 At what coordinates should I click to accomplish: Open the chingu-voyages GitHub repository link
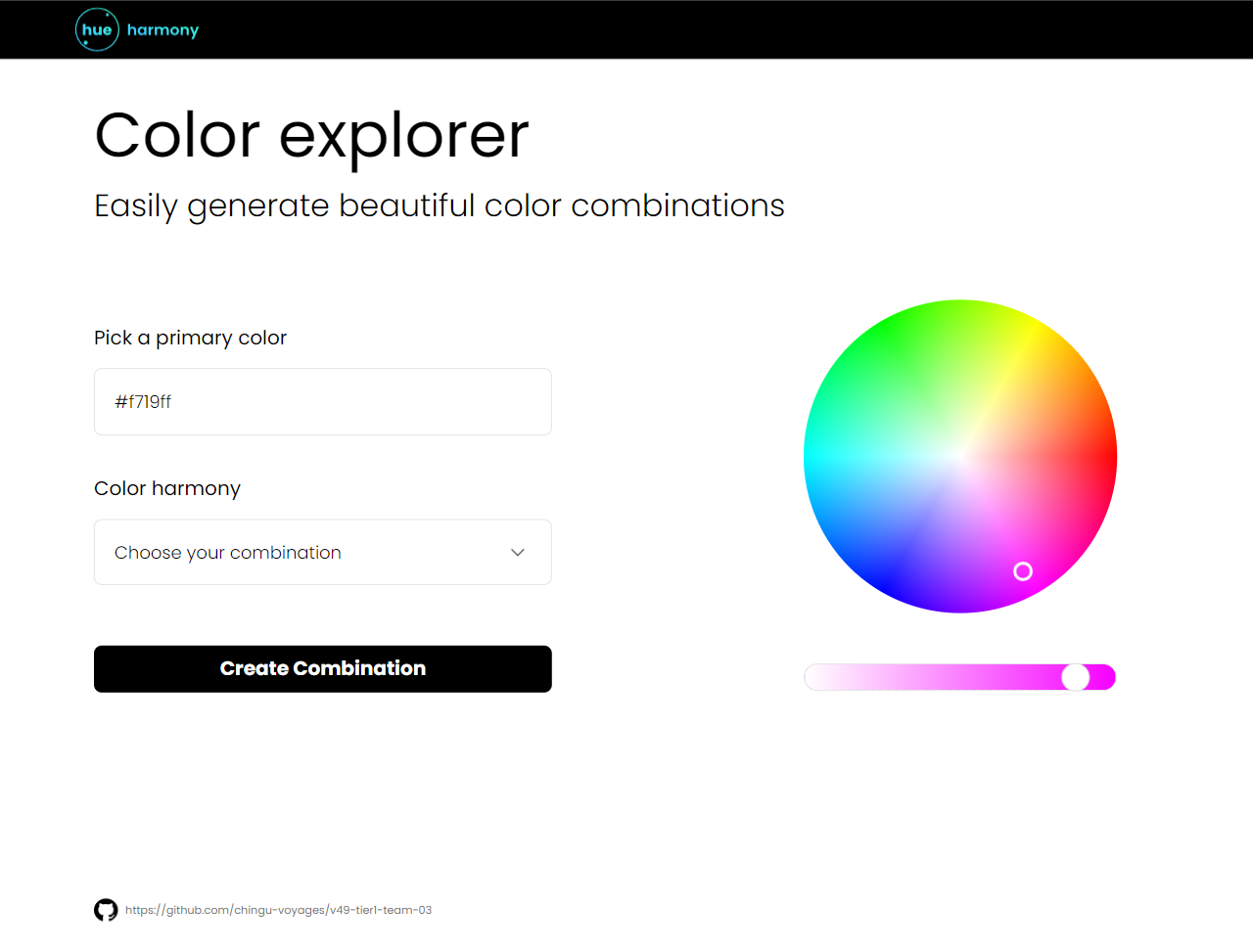pyautogui.click(x=278, y=910)
